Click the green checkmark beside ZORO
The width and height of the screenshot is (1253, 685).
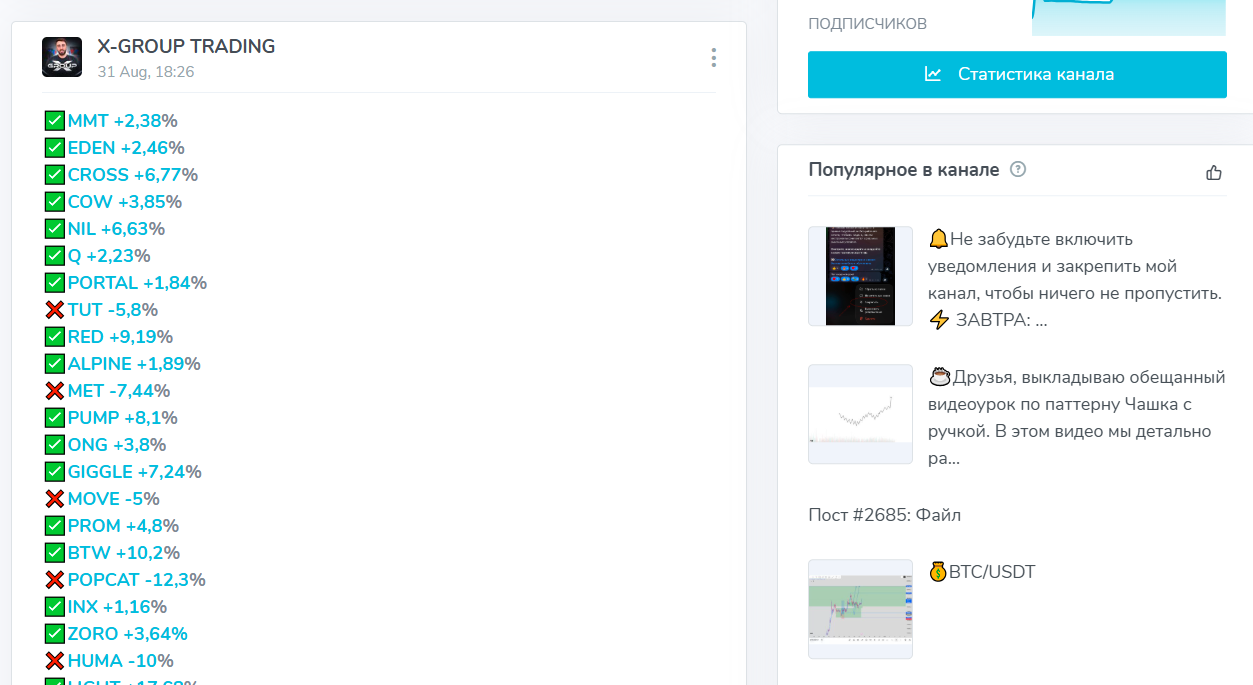pyautogui.click(x=55, y=634)
